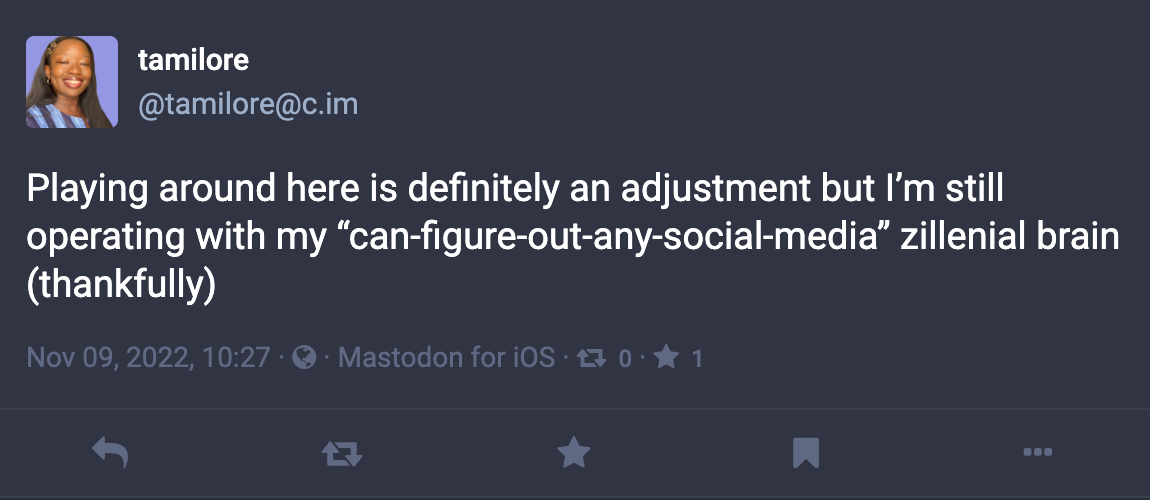Bookmark tamilore's post
This screenshot has height=500, width=1150.
[x=806, y=454]
